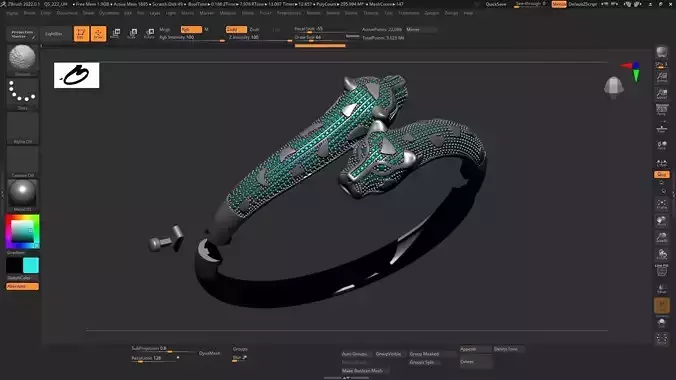Click the Mirror button in top shelf
Screen dimensions: 676x380
point(421,29)
